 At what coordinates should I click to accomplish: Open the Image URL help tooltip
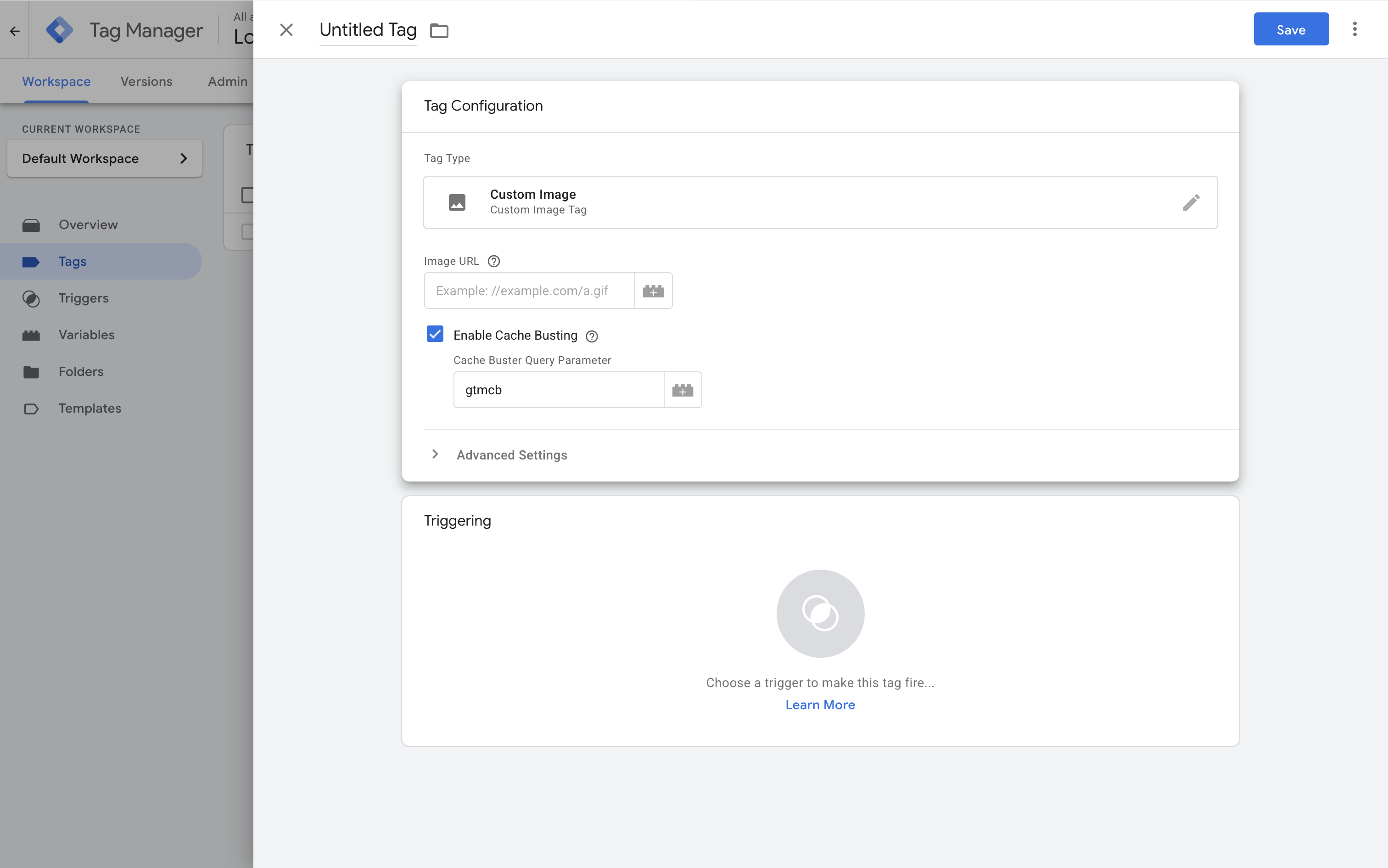pyautogui.click(x=494, y=261)
